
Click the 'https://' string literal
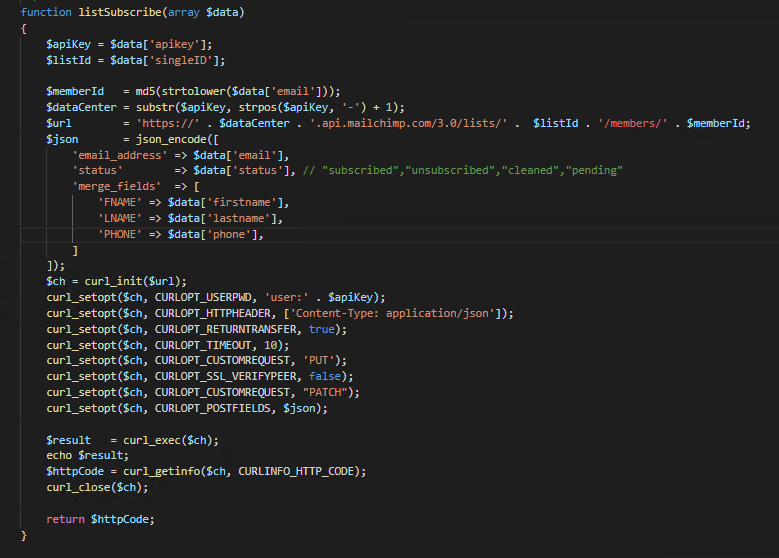coord(168,123)
